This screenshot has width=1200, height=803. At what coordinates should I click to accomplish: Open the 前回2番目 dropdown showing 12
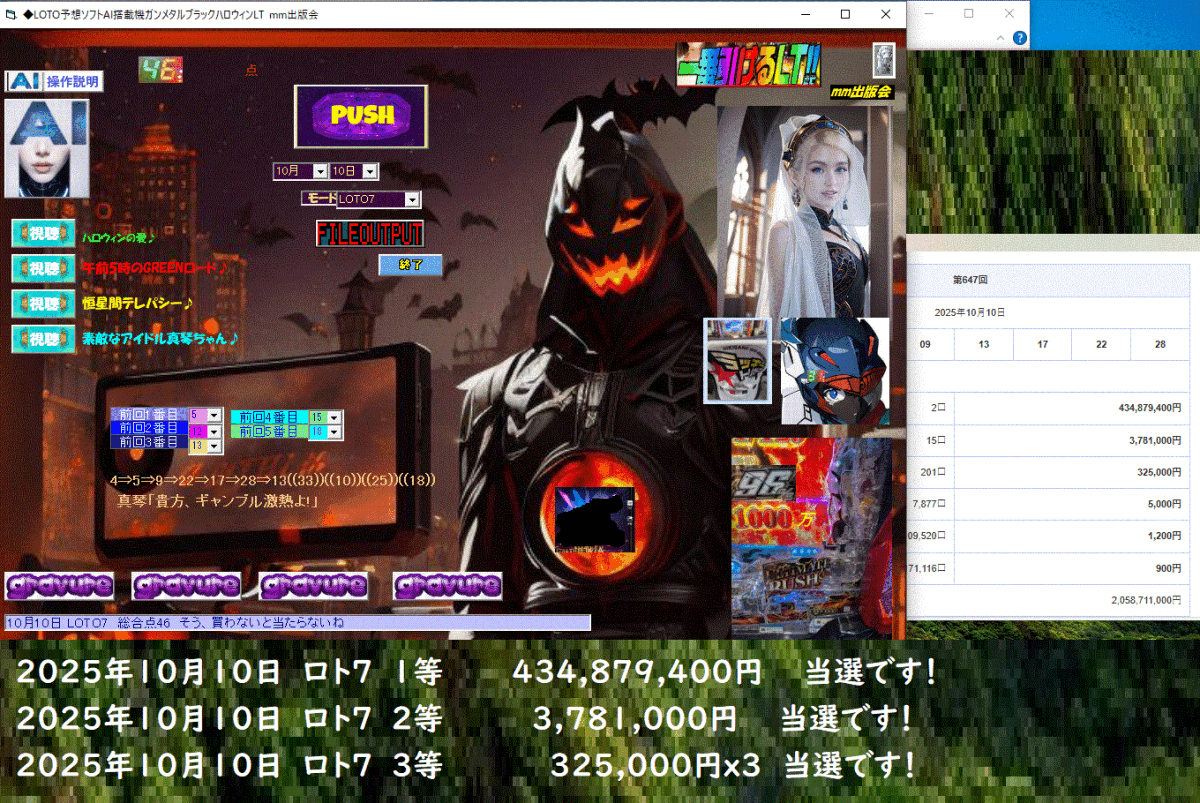pos(213,431)
